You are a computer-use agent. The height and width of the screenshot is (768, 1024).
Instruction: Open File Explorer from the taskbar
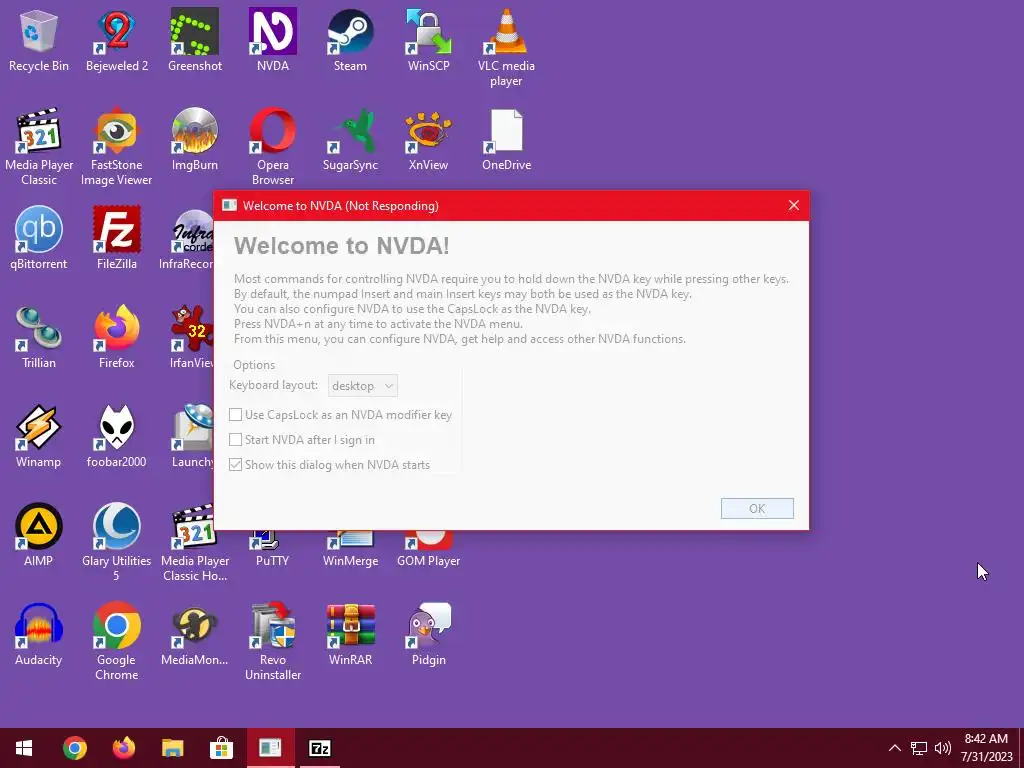click(x=172, y=748)
